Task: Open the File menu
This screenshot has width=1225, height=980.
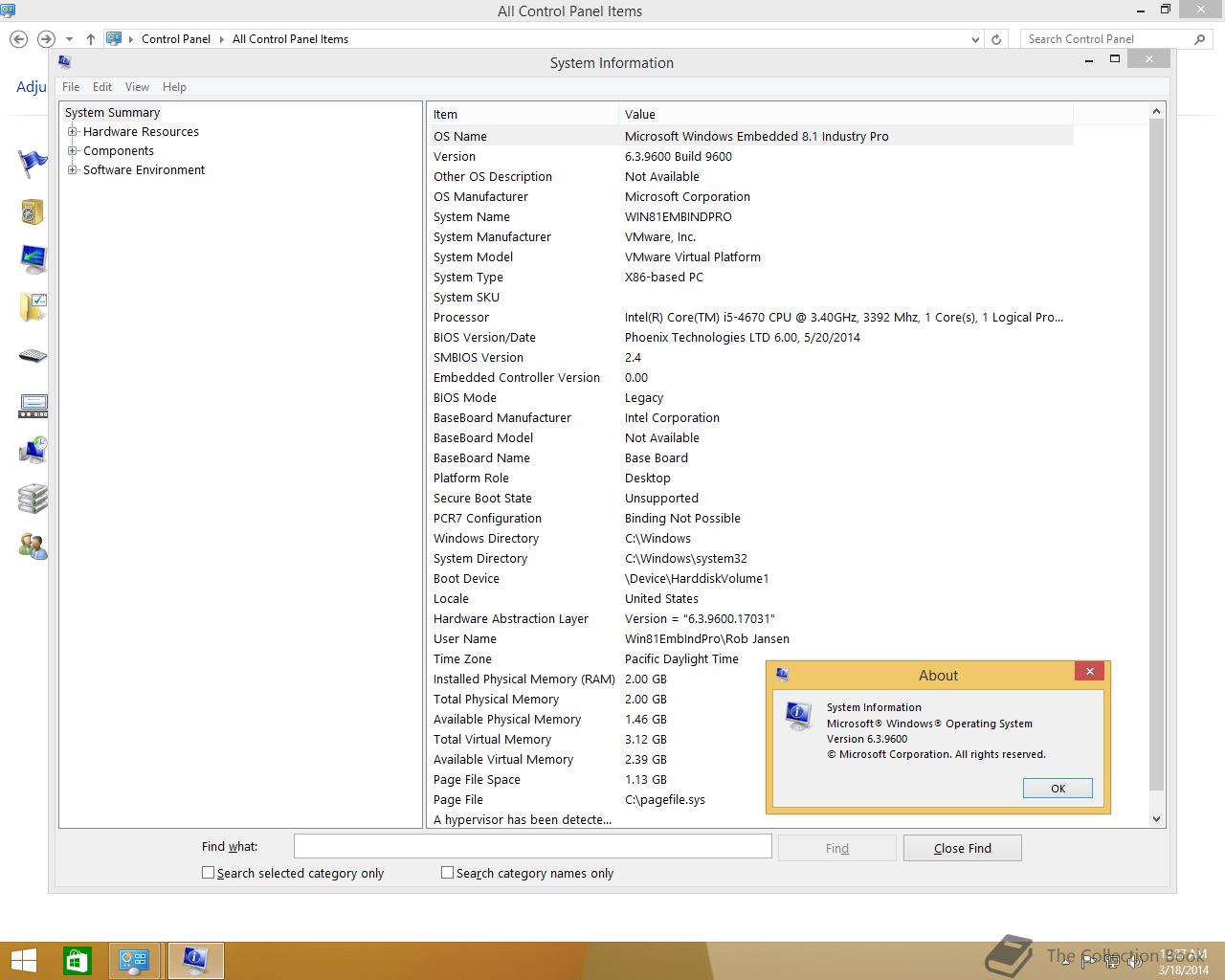Action: [71, 87]
